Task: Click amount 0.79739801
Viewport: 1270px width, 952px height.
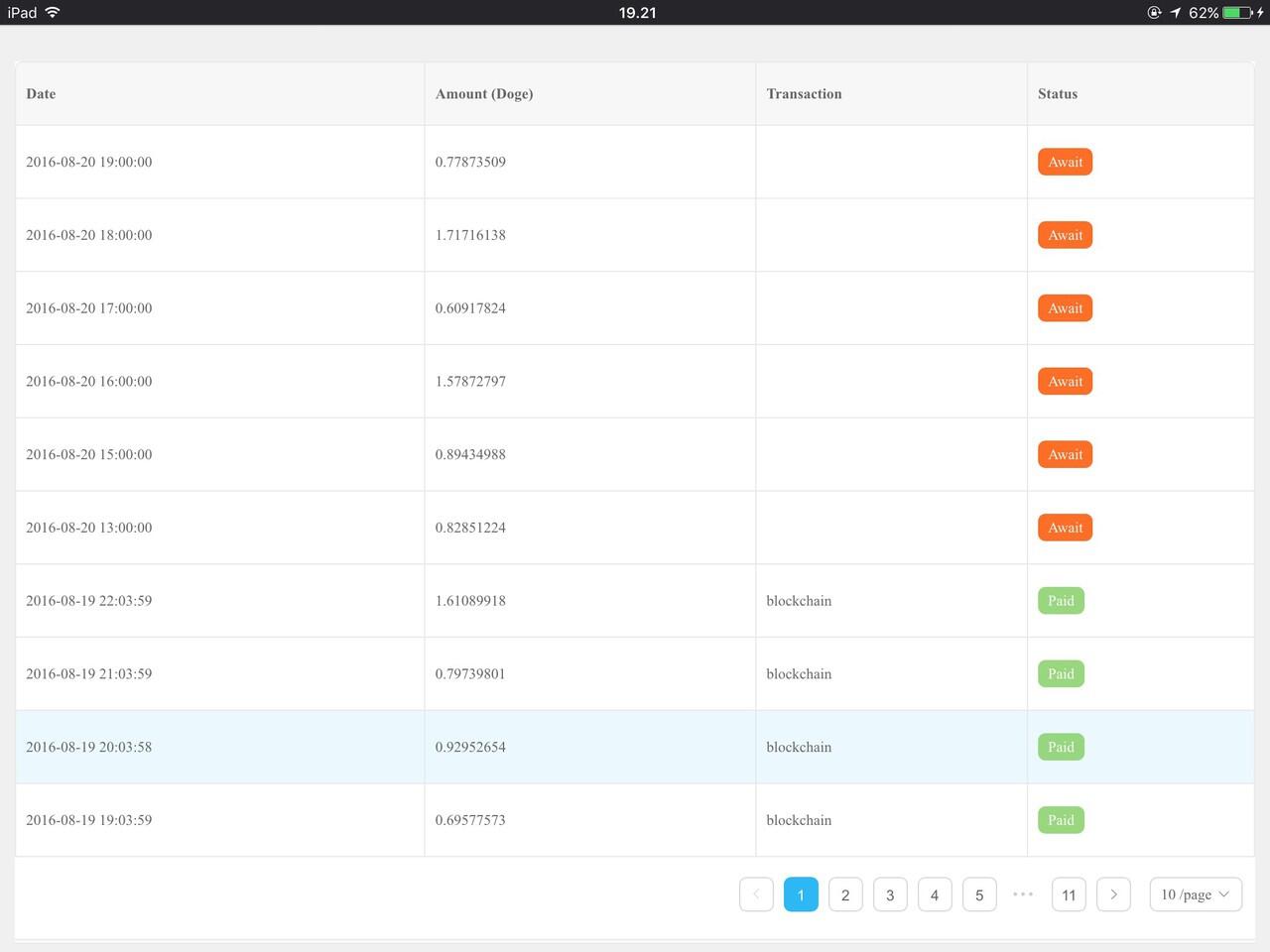Action: (470, 674)
